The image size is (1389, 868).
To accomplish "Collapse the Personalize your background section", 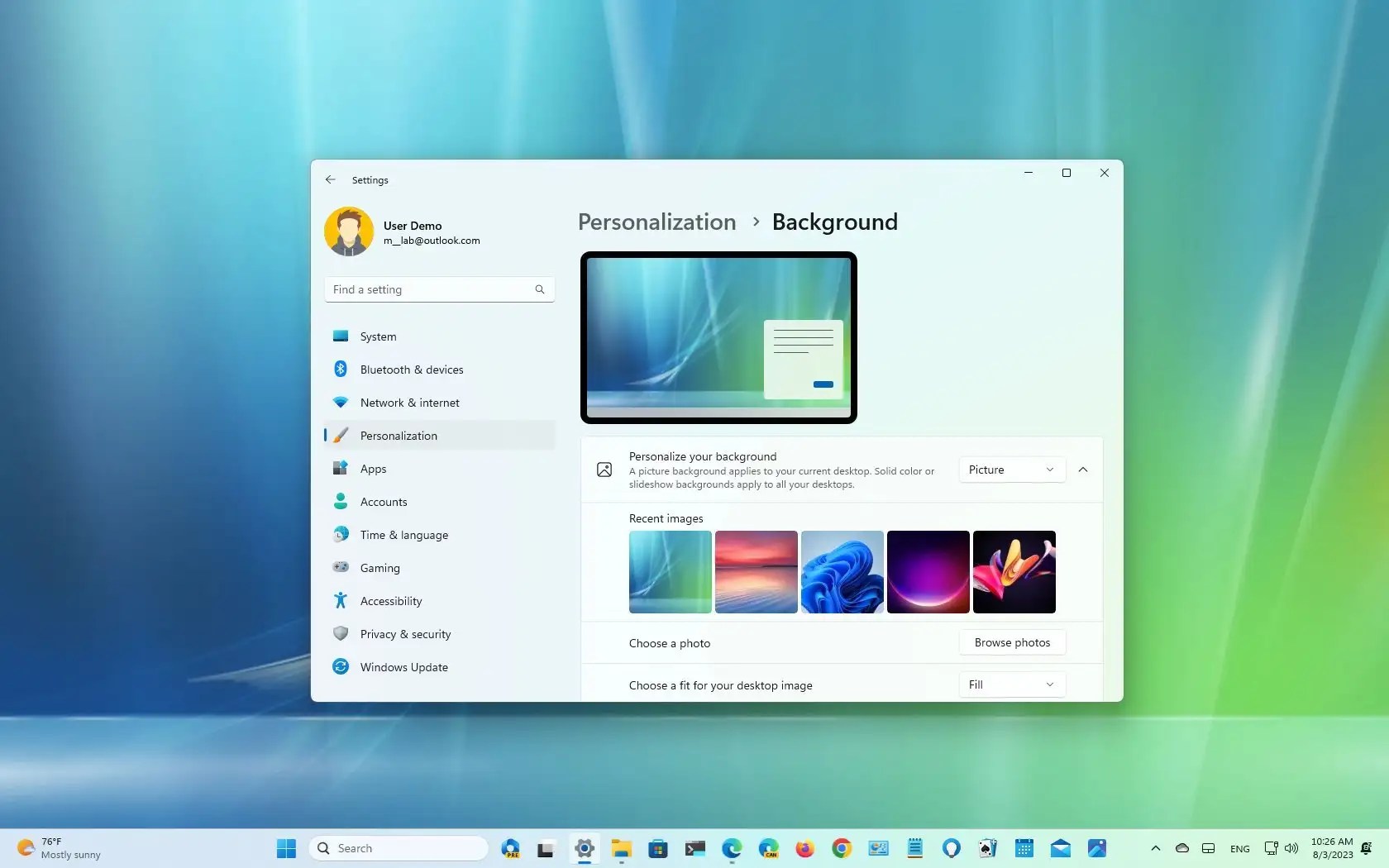I will 1083,470.
